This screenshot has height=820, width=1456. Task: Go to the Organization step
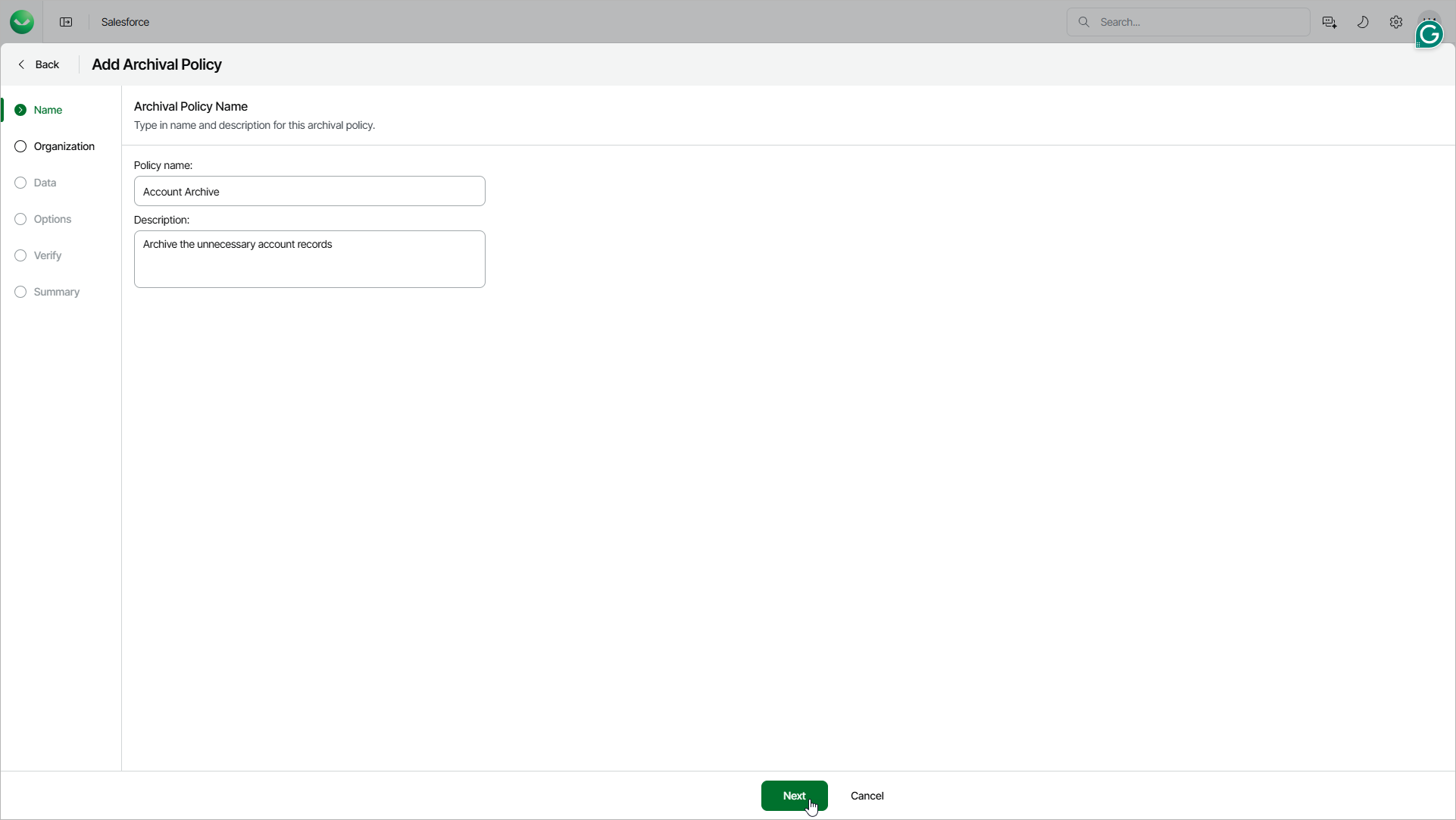[x=64, y=146]
